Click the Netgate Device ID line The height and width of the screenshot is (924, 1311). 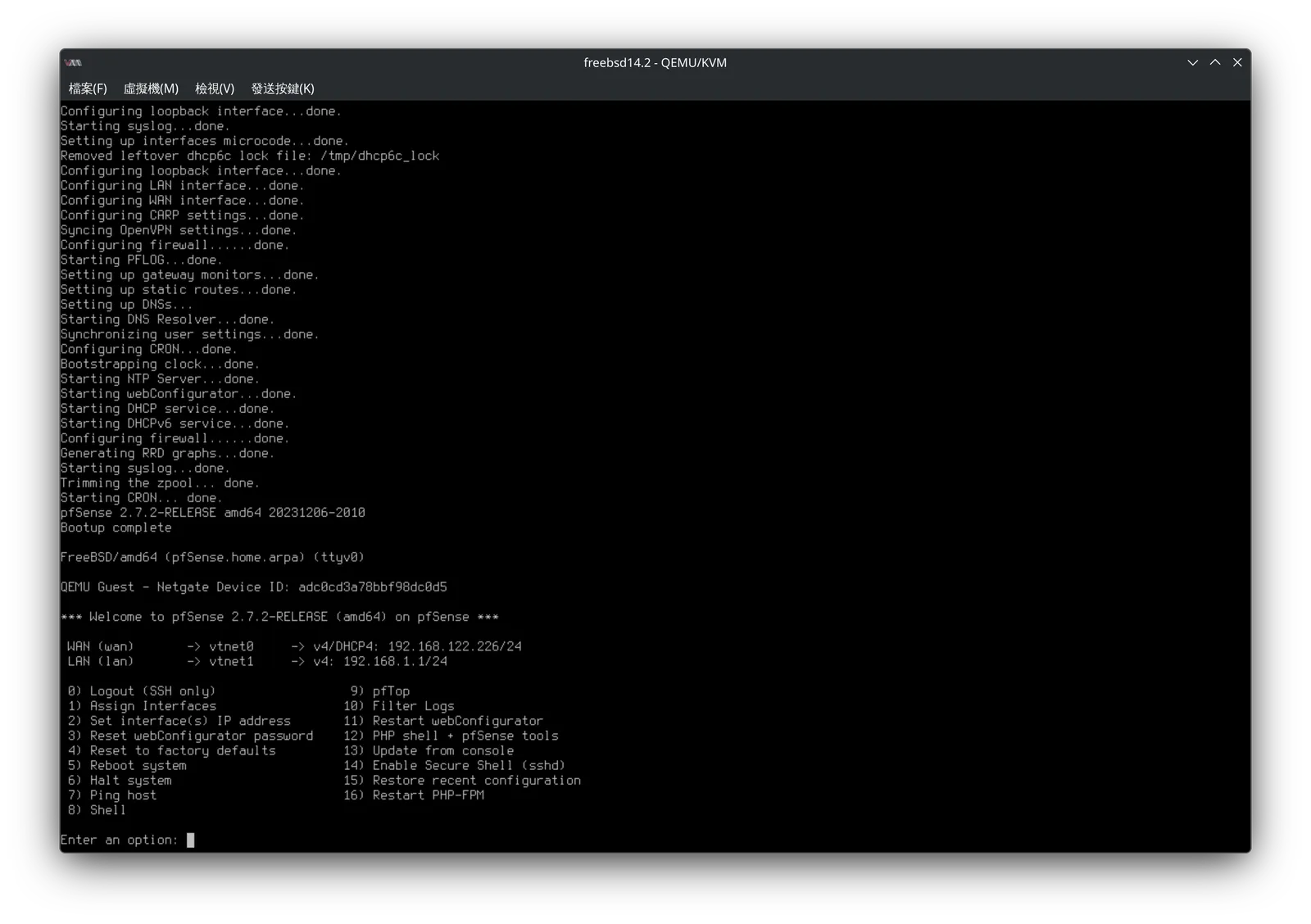tap(254, 587)
